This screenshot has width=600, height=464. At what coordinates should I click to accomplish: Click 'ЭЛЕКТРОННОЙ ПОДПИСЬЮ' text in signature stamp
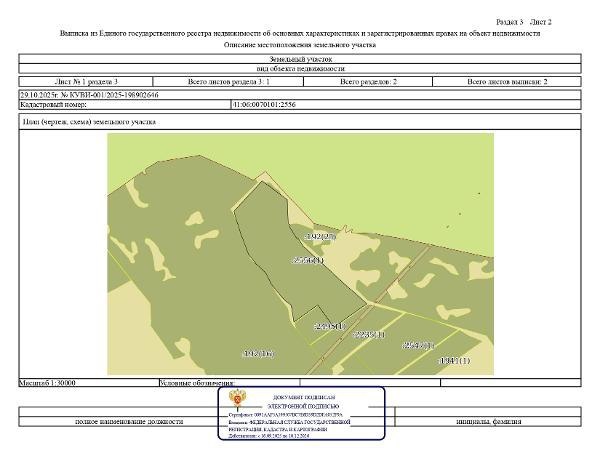[x=303, y=406]
